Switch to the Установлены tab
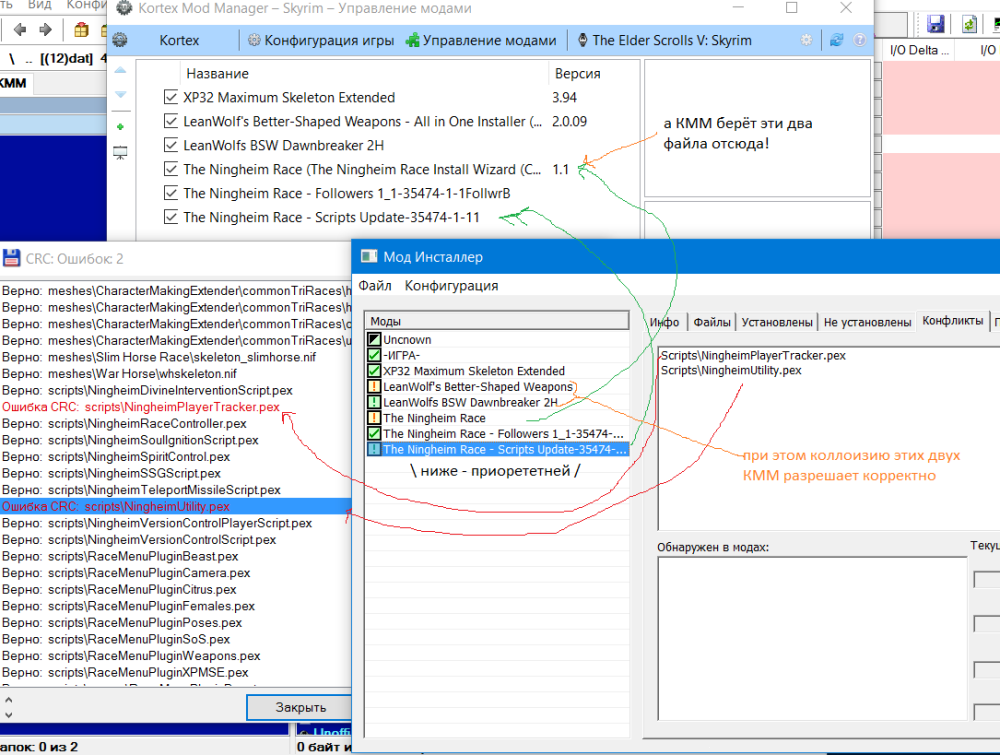The image size is (1000, 755). point(777,322)
